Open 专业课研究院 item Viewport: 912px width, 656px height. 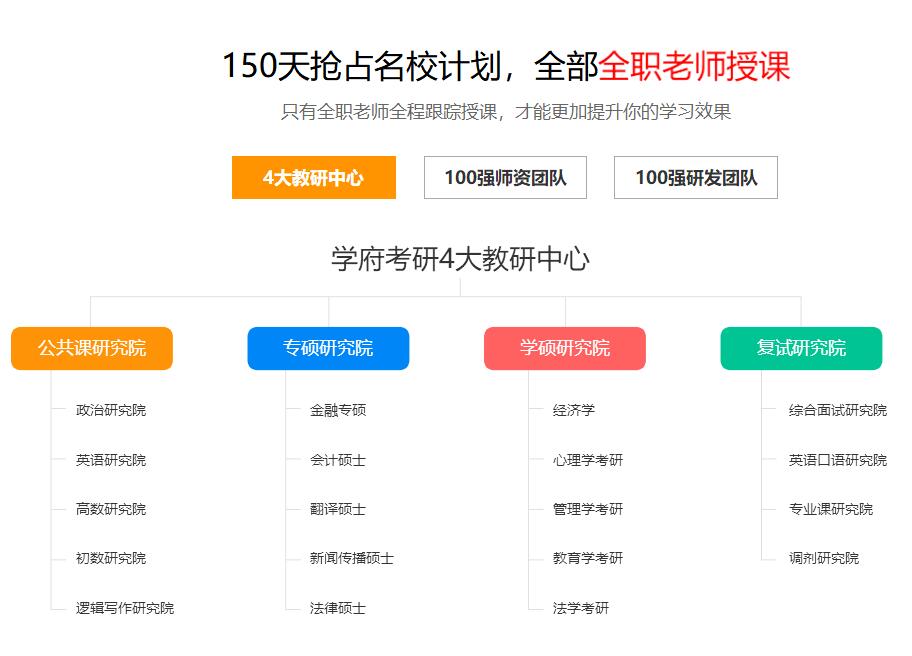[831, 509]
